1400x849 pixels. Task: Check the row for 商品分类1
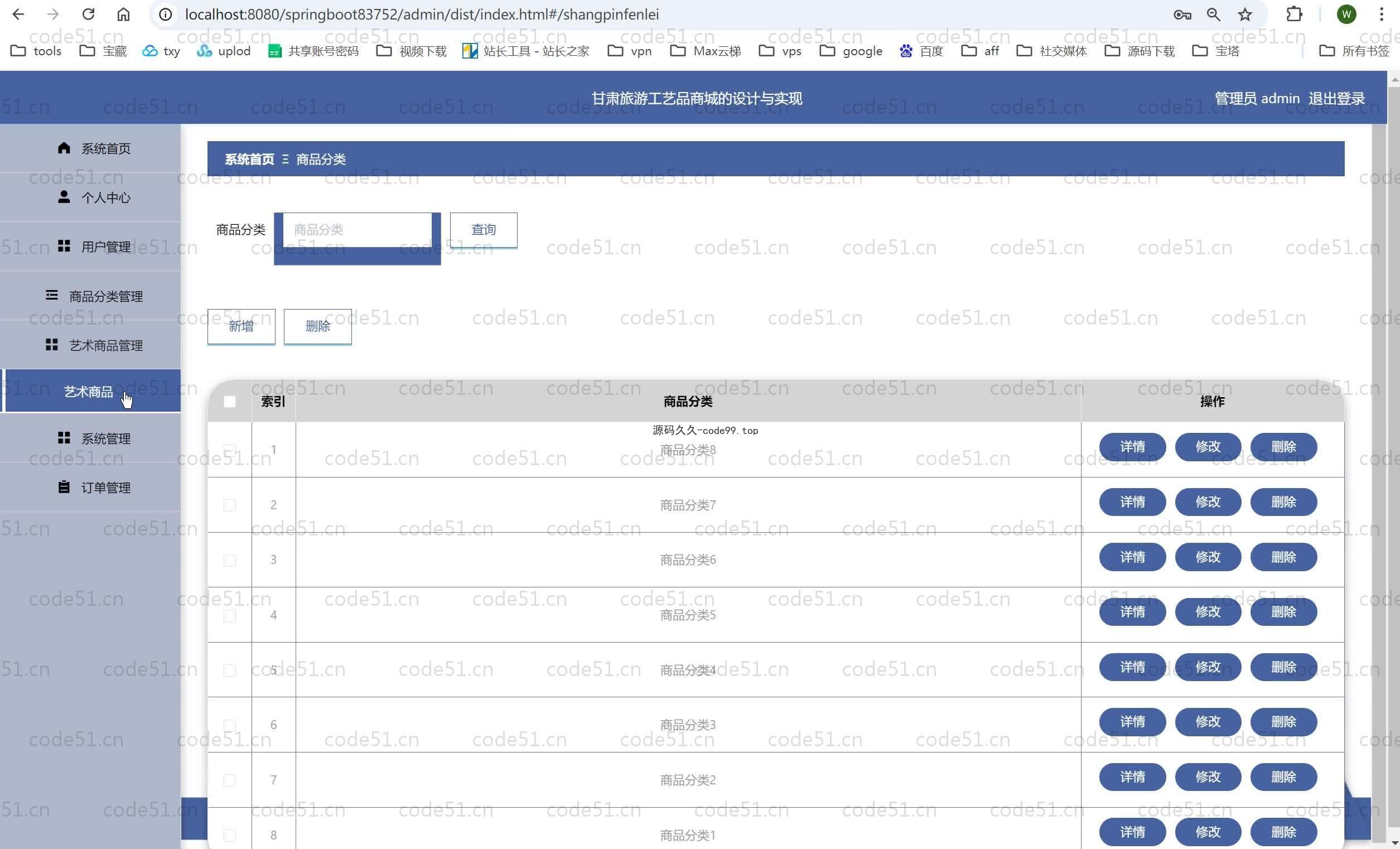(230, 836)
